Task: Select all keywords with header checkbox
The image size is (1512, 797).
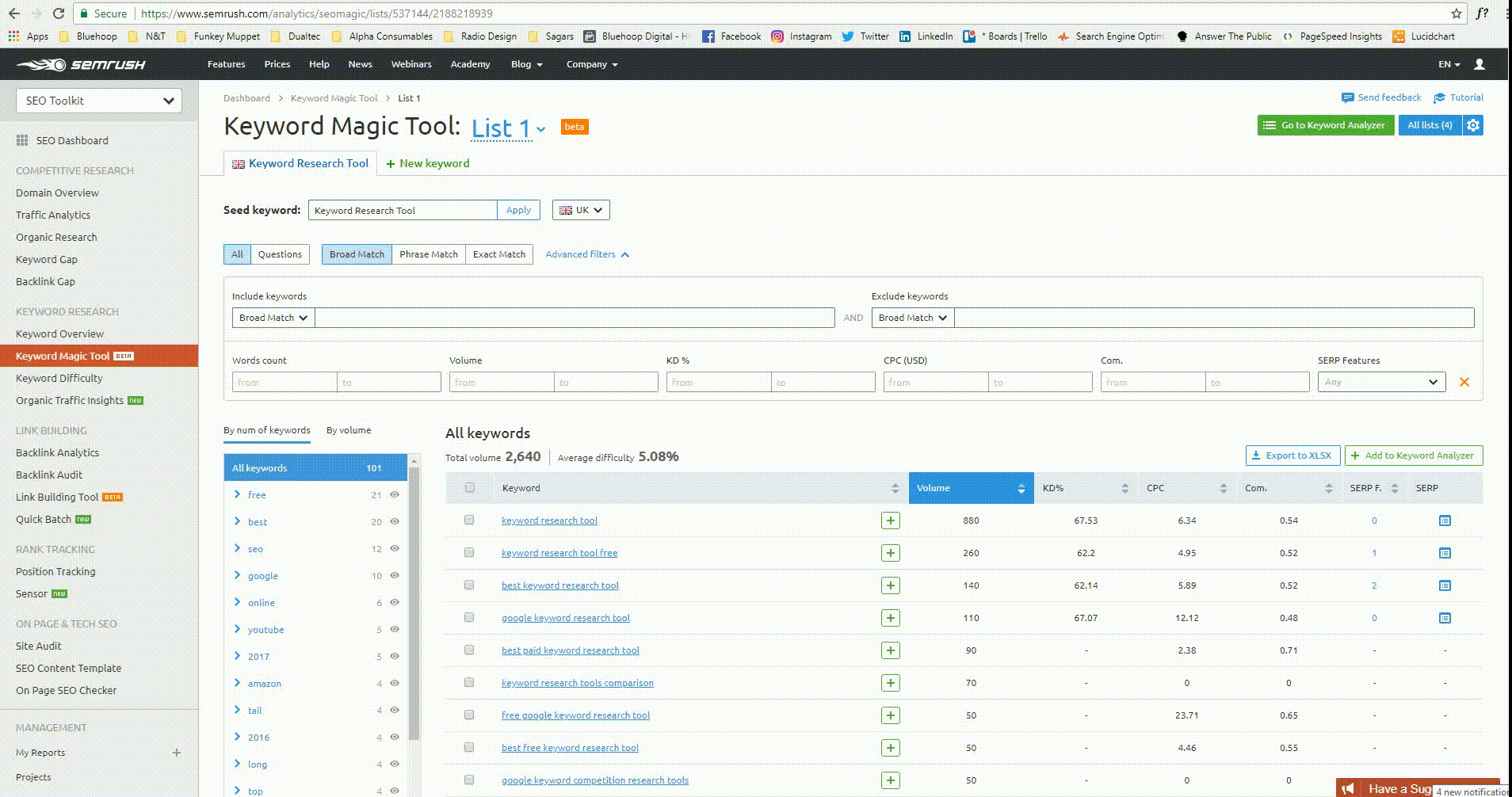Action: click(469, 488)
